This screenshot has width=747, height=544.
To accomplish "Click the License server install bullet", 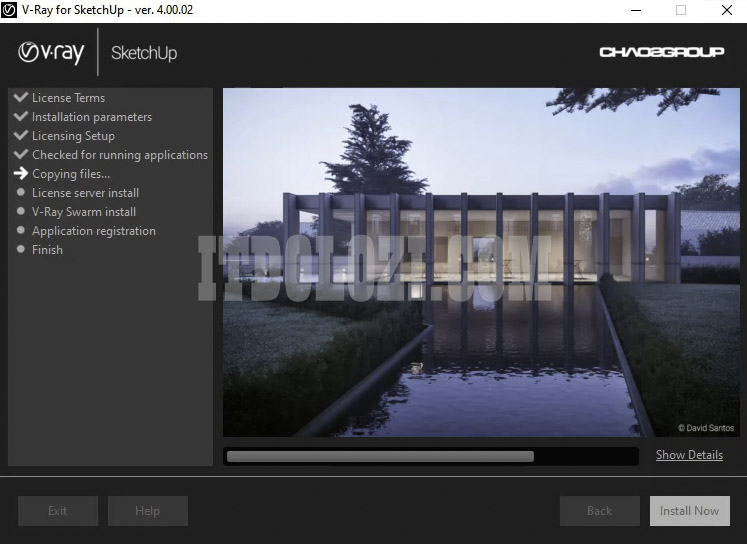I will coord(20,193).
